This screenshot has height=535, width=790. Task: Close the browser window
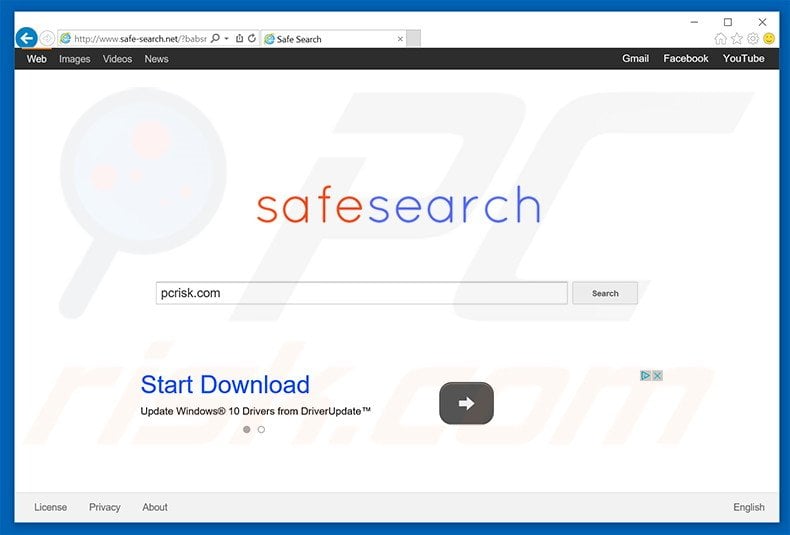point(762,22)
